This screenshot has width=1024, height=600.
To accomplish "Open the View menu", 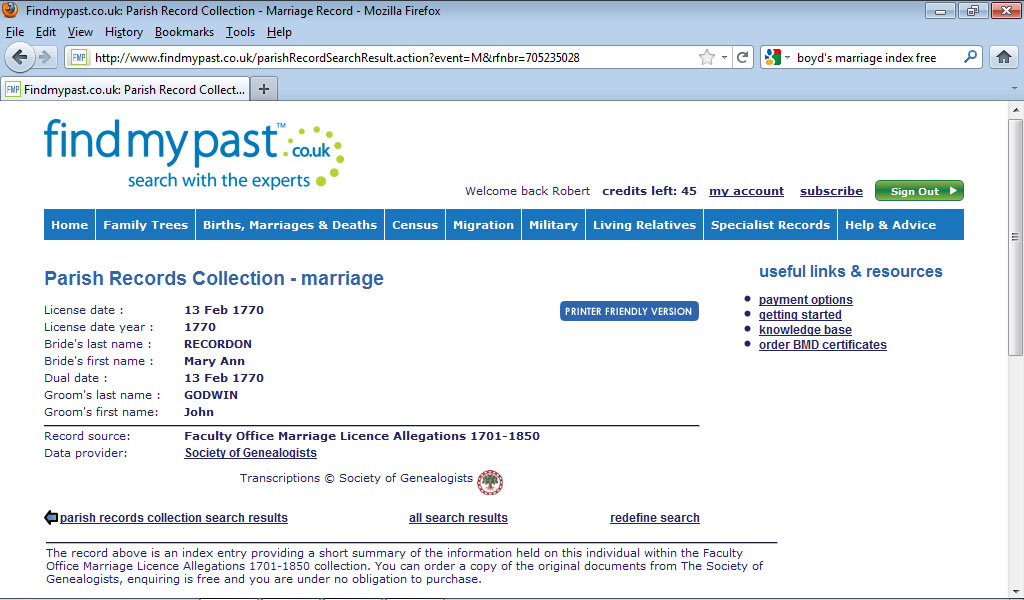I will 80,32.
